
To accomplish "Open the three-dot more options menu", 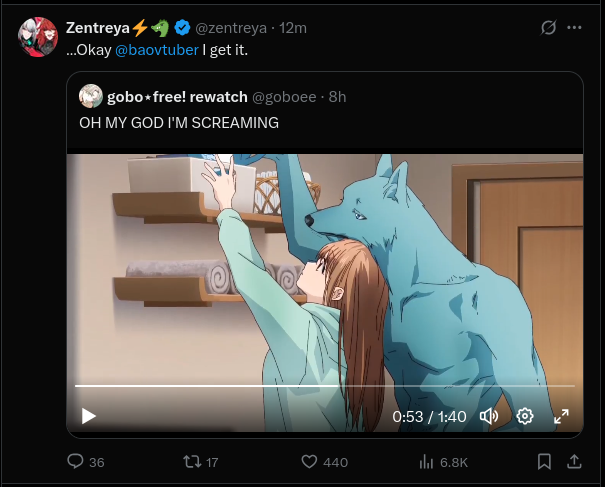I will pyautogui.click(x=574, y=27).
